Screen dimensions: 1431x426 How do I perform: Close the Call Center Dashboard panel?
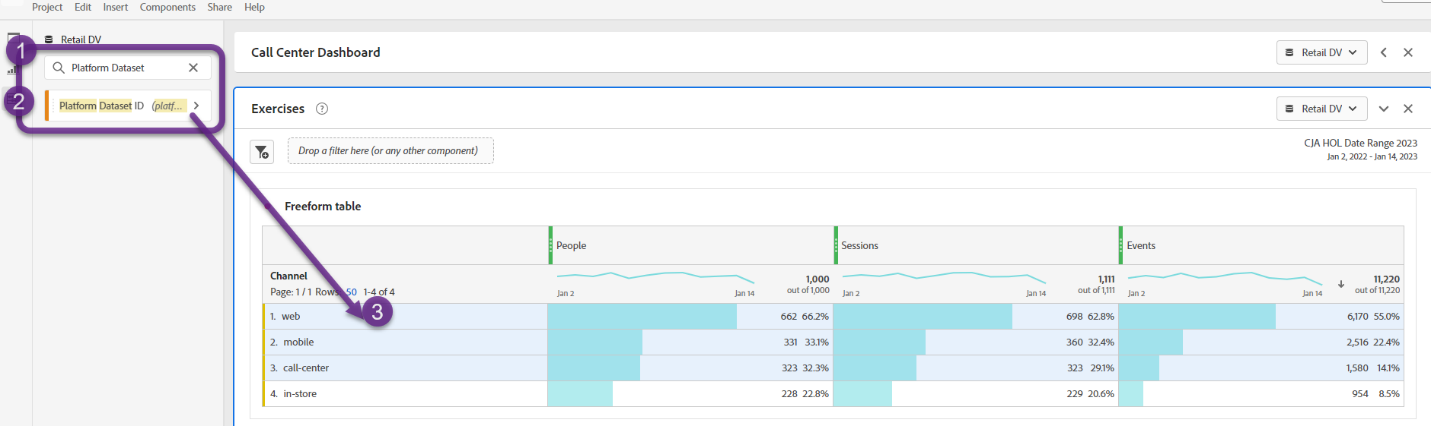[1408, 52]
